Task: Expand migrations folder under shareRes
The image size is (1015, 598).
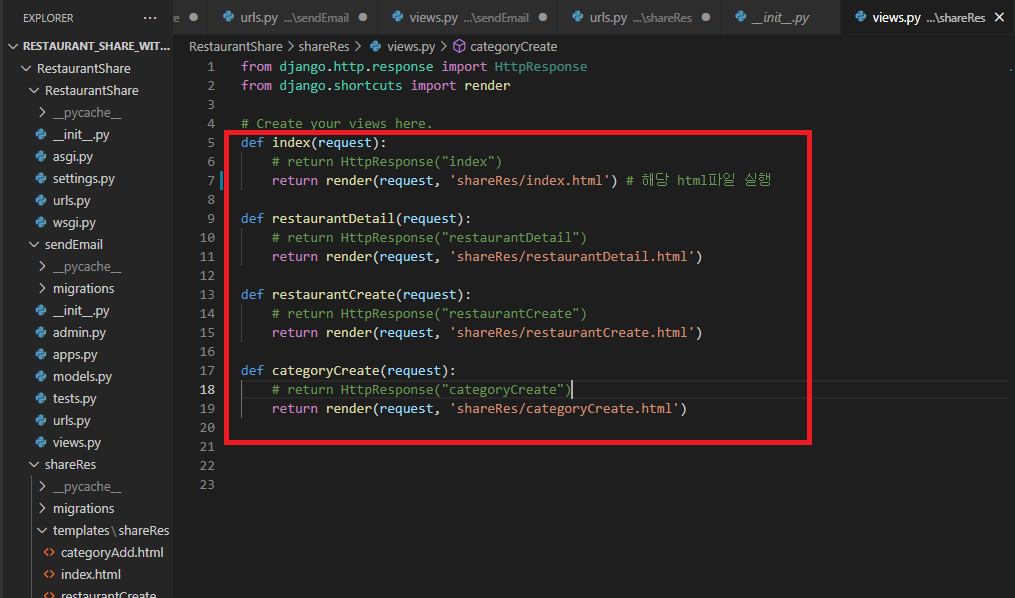Action: click(42, 509)
